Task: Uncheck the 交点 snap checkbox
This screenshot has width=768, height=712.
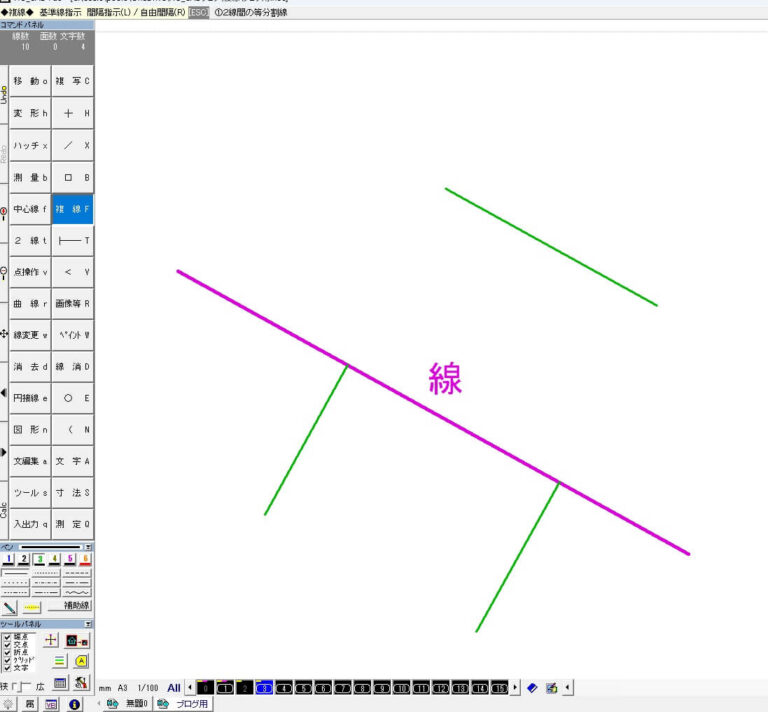Action: pos(7,645)
